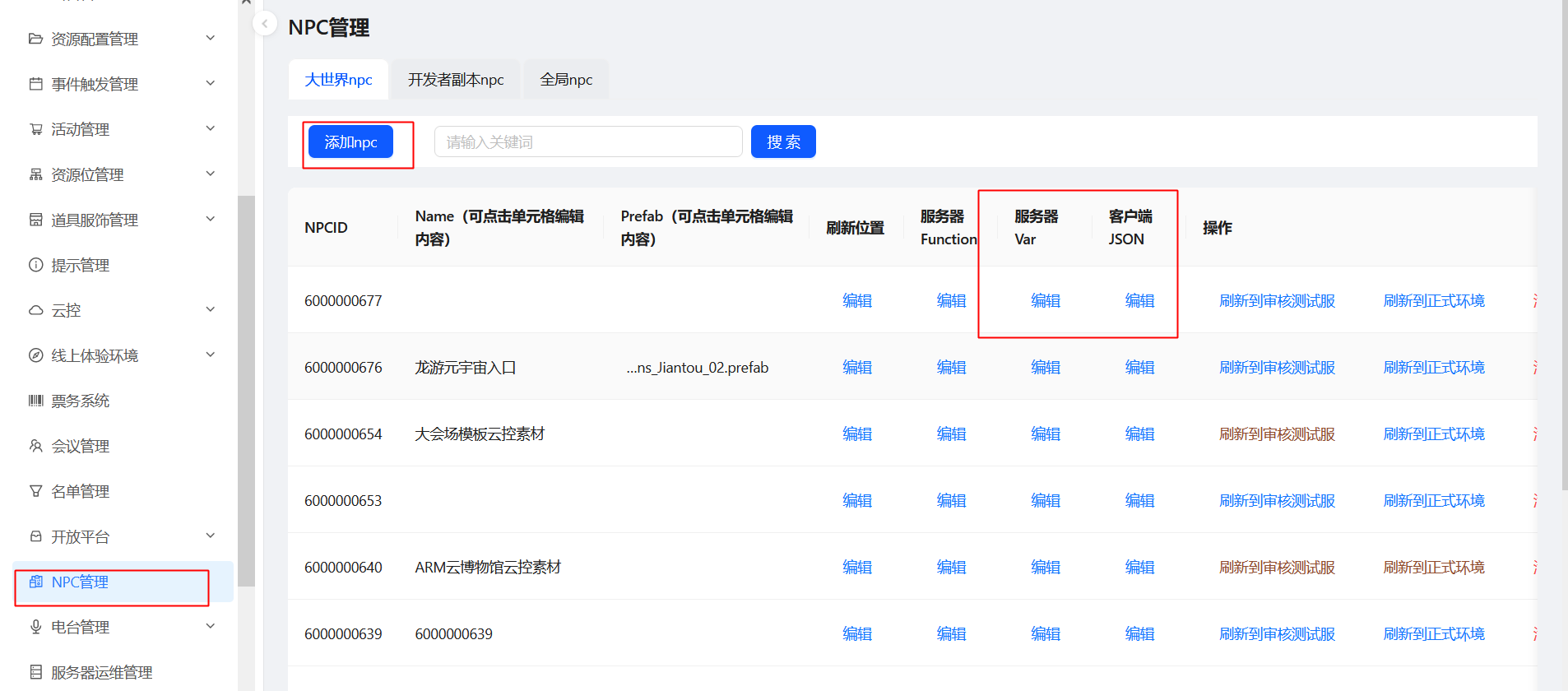1568x691 pixels.
Task: Click the barcode icon beside 票务系统
Action: [35, 401]
